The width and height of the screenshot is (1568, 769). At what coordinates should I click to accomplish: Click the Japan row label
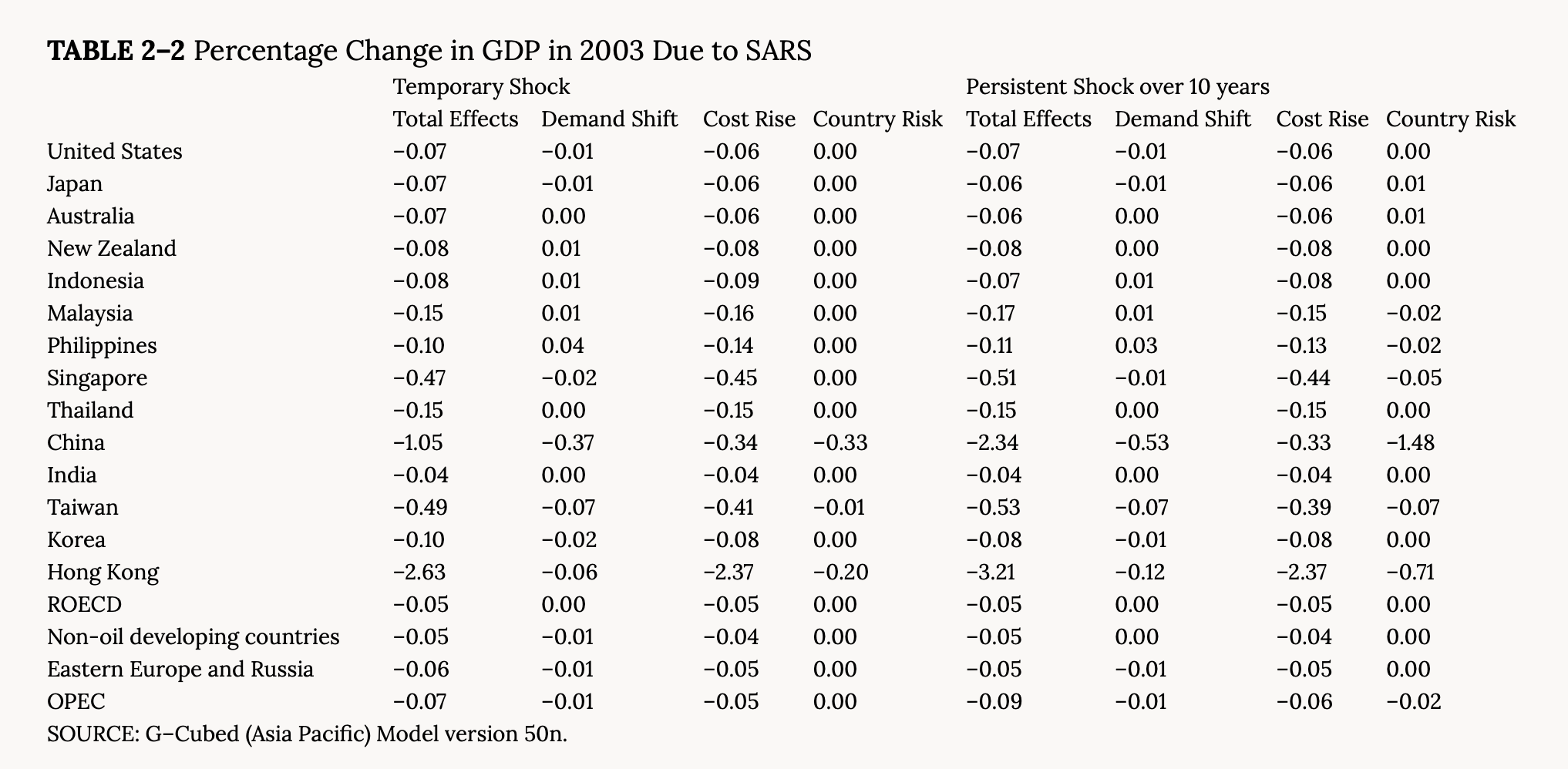click(75, 183)
